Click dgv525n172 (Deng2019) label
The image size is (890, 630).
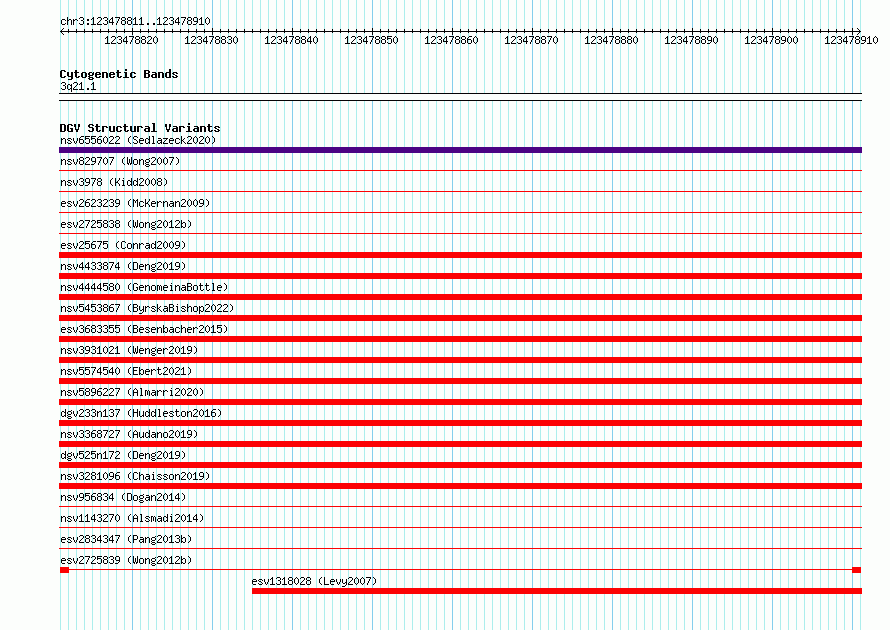point(123,455)
